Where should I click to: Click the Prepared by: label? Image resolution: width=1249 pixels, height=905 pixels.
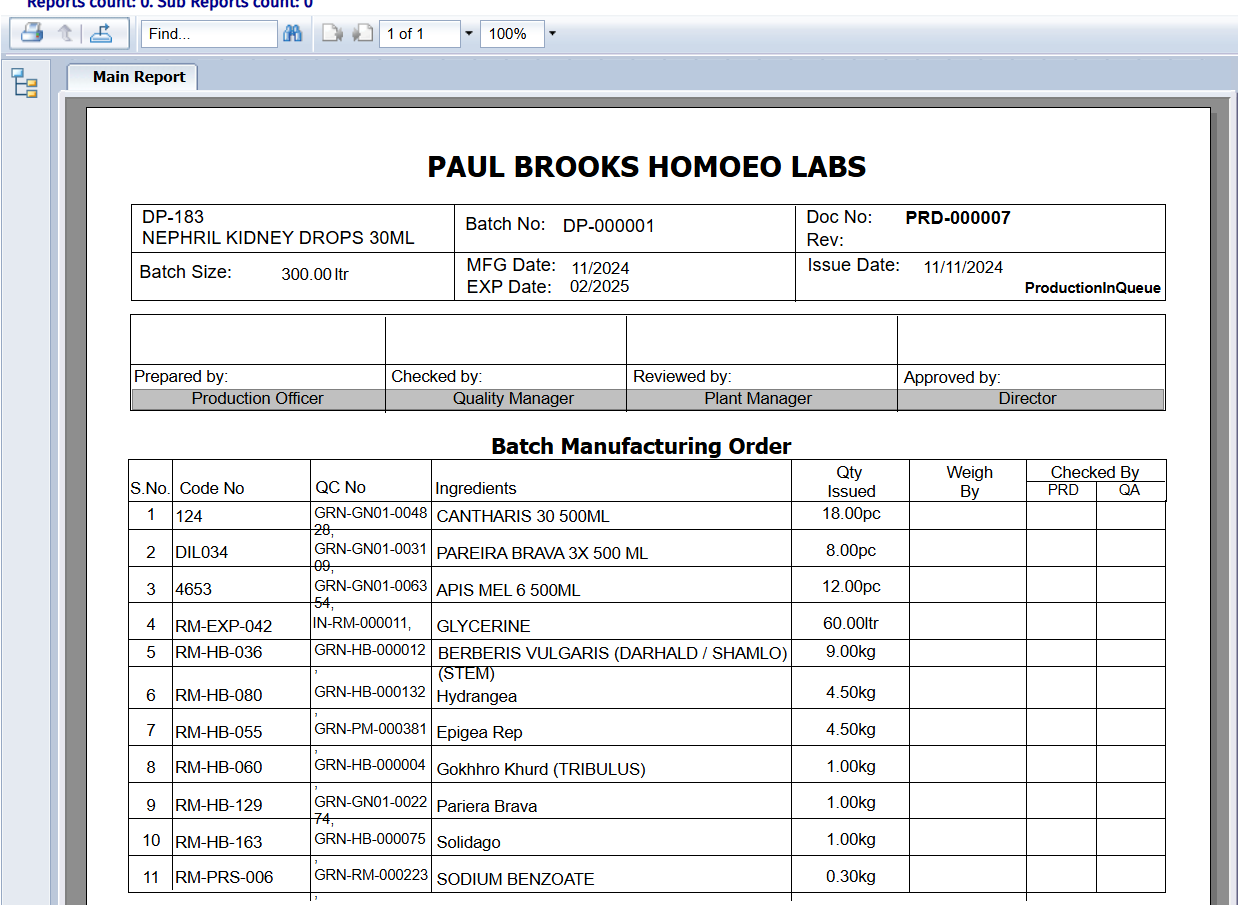tap(181, 377)
